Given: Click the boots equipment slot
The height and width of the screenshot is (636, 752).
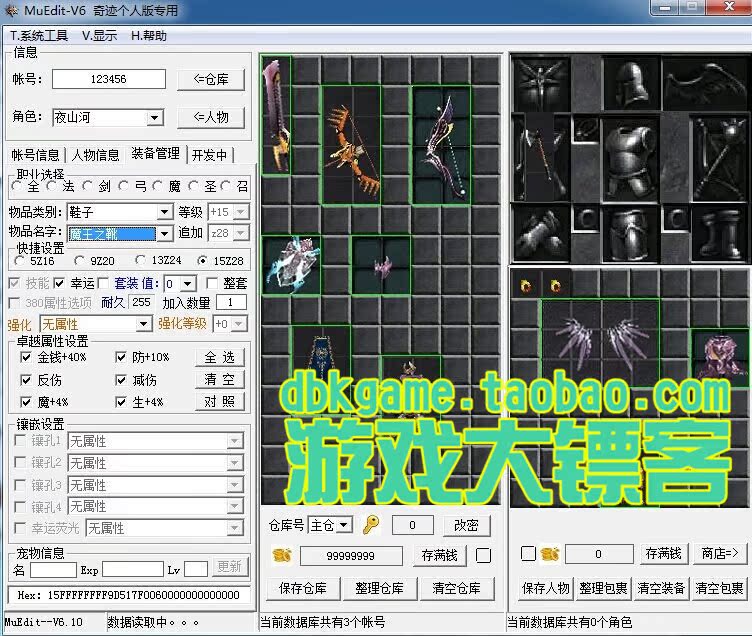Looking at the screenshot, I should 719,234.
